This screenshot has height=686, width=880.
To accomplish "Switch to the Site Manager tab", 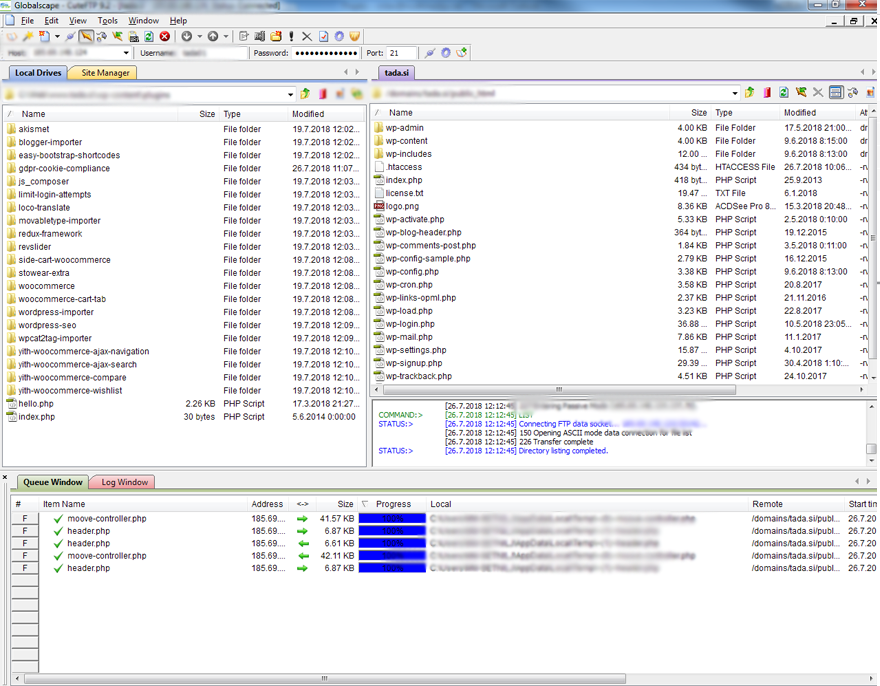I will pyautogui.click(x=105, y=72).
